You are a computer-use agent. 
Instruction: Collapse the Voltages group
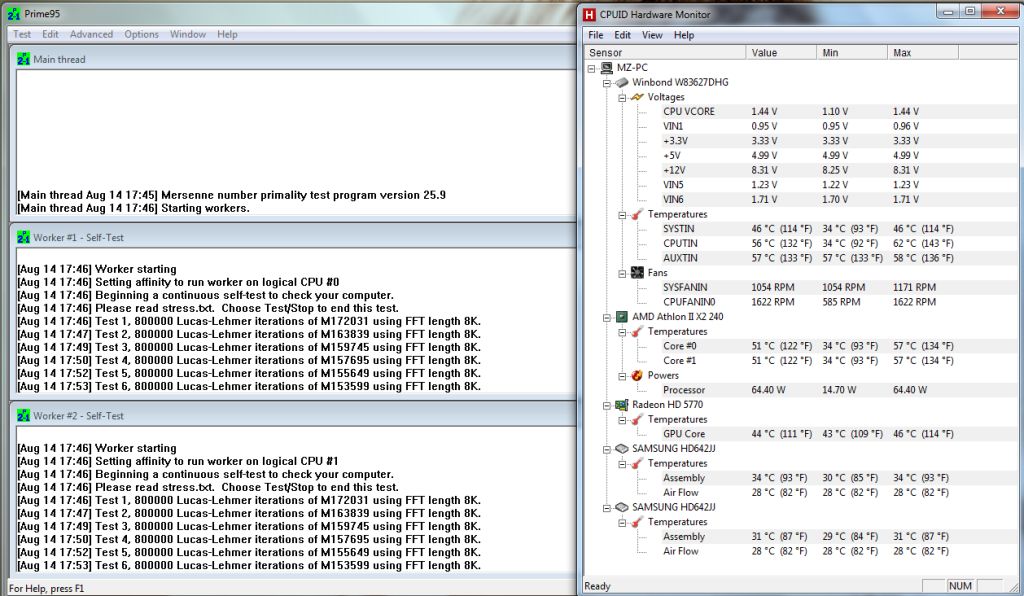click(622, 98)
